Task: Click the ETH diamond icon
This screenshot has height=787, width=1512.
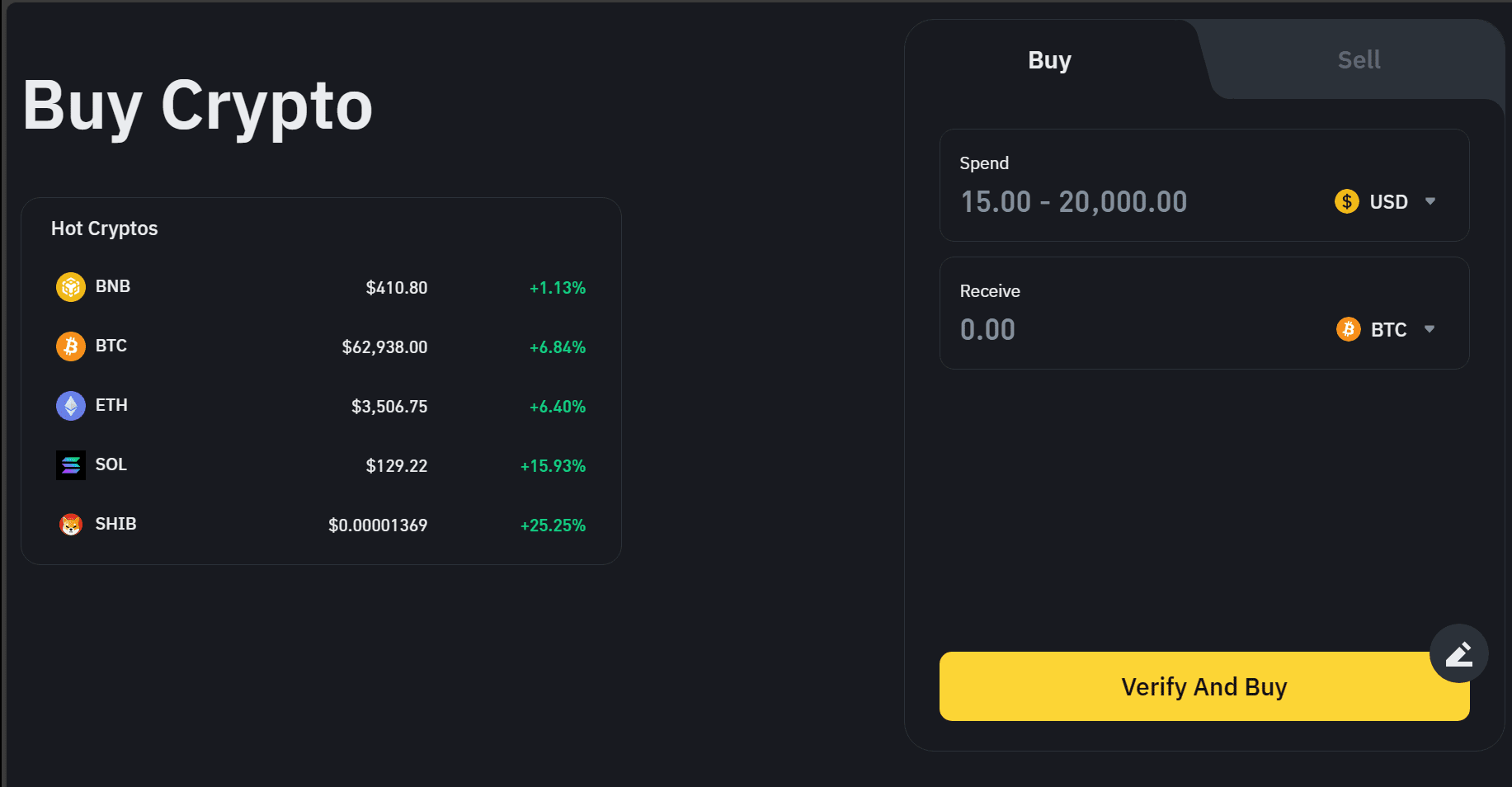Action: pyautogui.click(x=71, y=406)
